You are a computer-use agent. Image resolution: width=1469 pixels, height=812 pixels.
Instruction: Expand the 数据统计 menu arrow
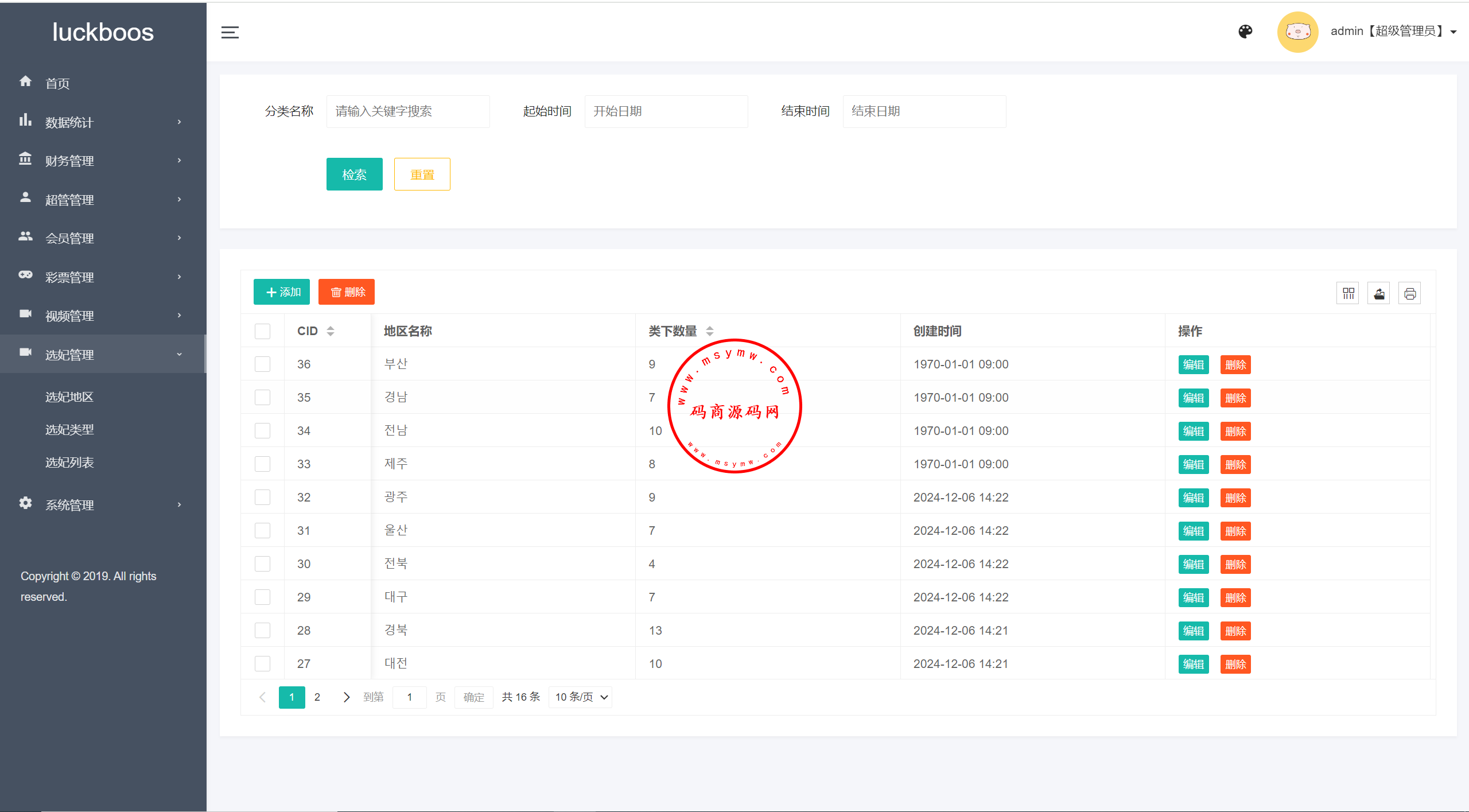point(180,122)
